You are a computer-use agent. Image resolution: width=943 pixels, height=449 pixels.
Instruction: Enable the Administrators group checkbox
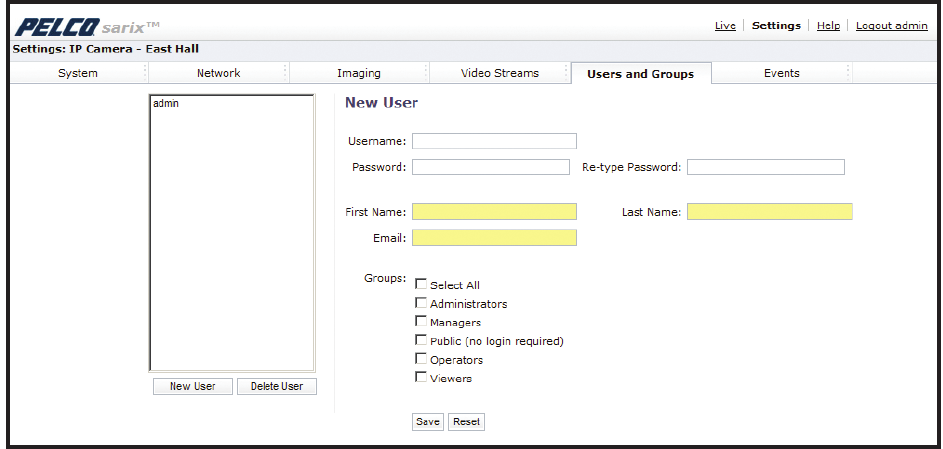click(421, 303)
